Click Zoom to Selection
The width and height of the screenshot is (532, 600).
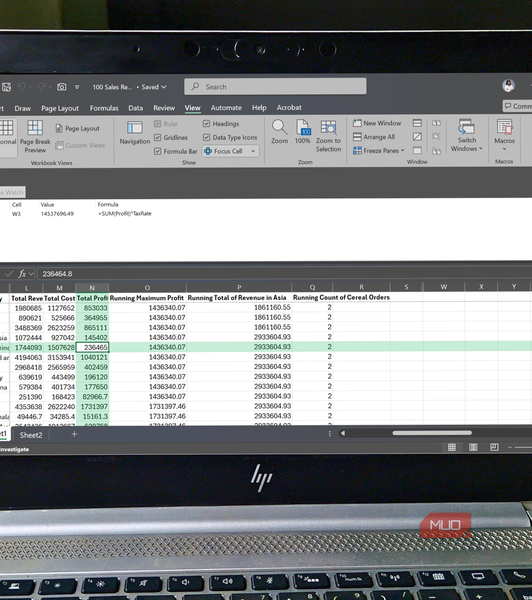(328, 136)
